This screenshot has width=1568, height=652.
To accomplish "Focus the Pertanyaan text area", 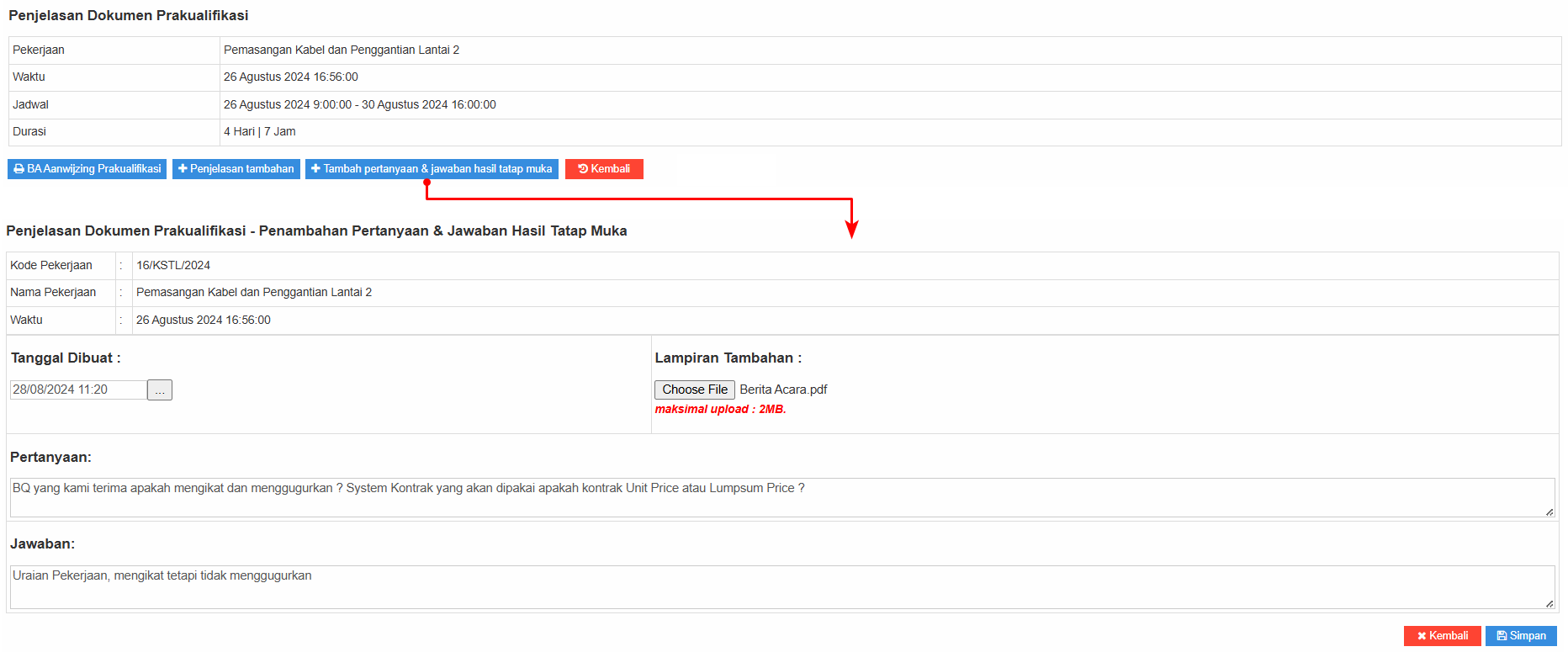I will point(782,497).
